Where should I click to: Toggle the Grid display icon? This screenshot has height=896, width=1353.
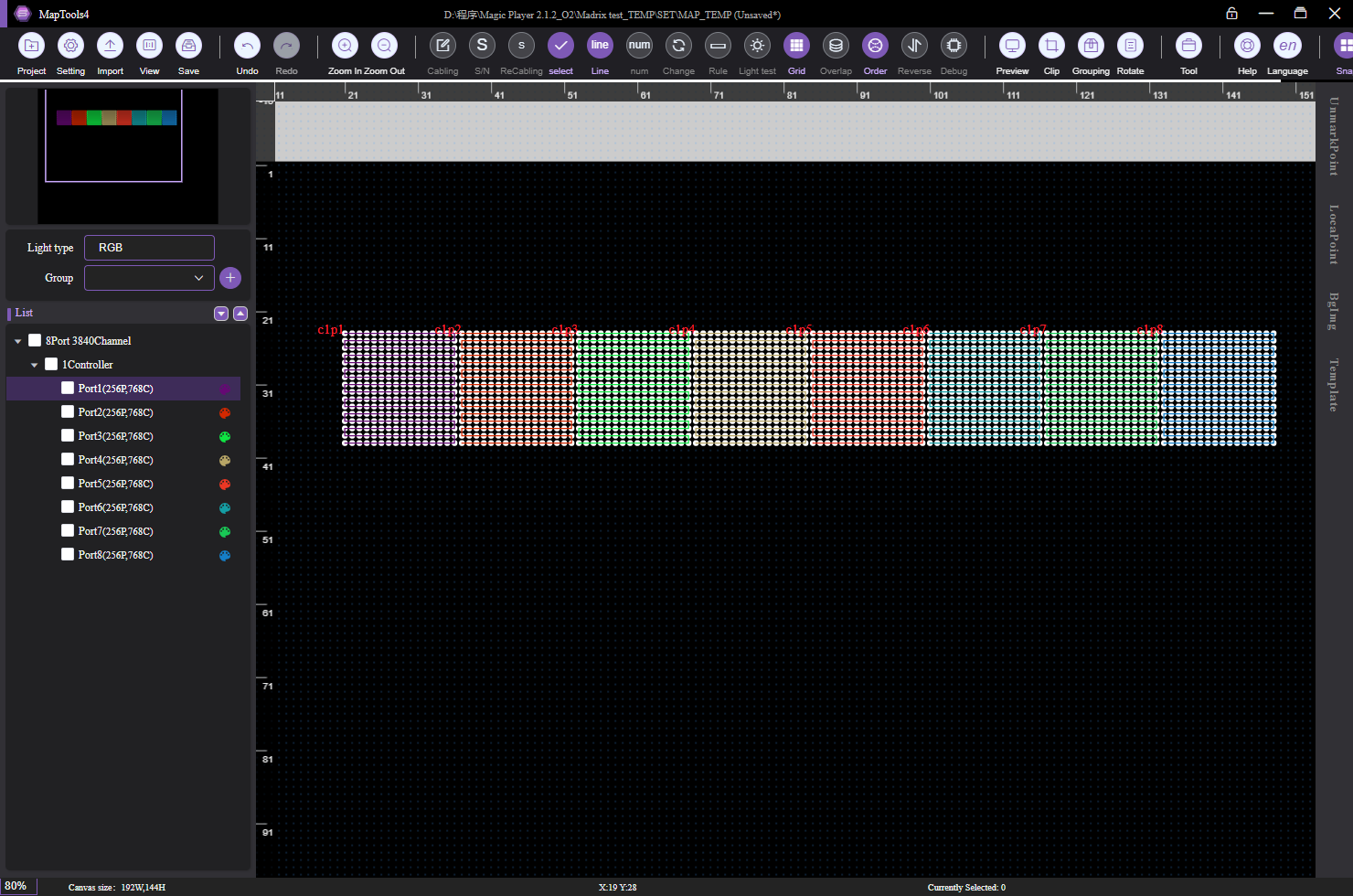[796, 46]
